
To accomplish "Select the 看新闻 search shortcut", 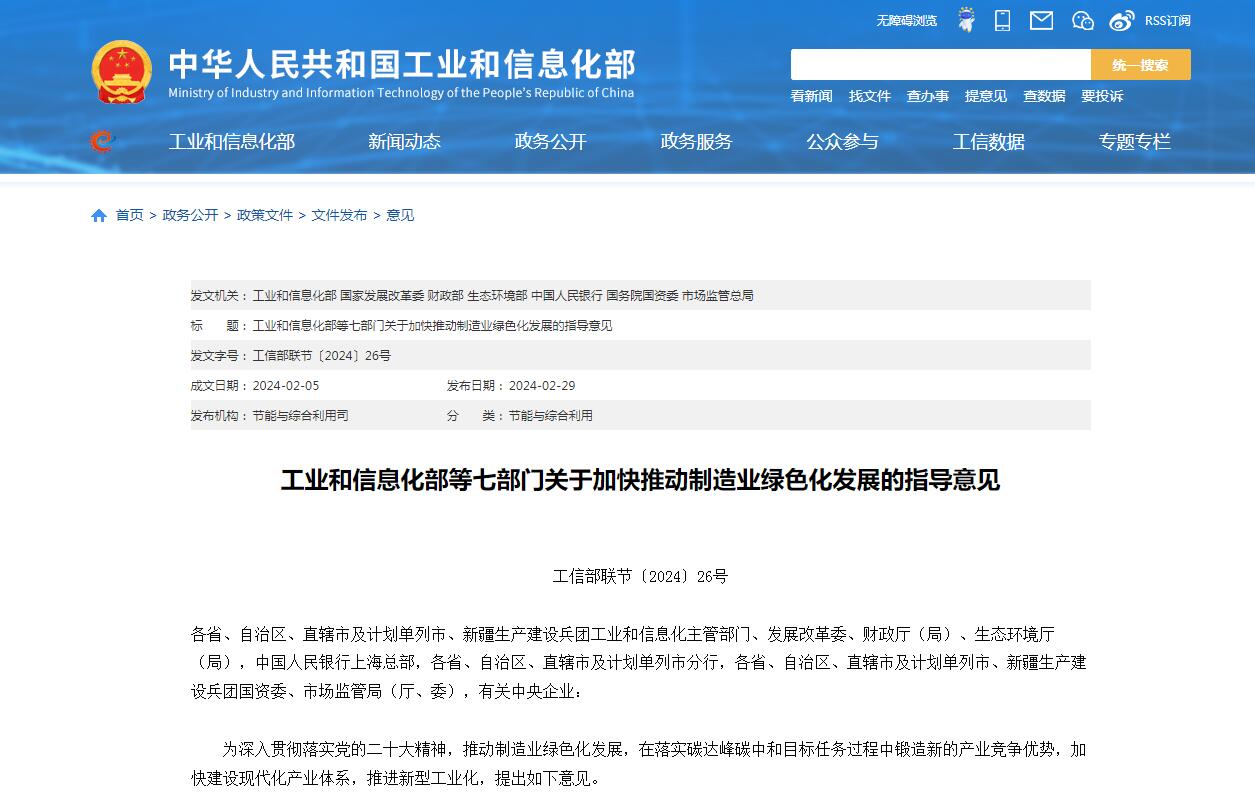I will [812, 96].
